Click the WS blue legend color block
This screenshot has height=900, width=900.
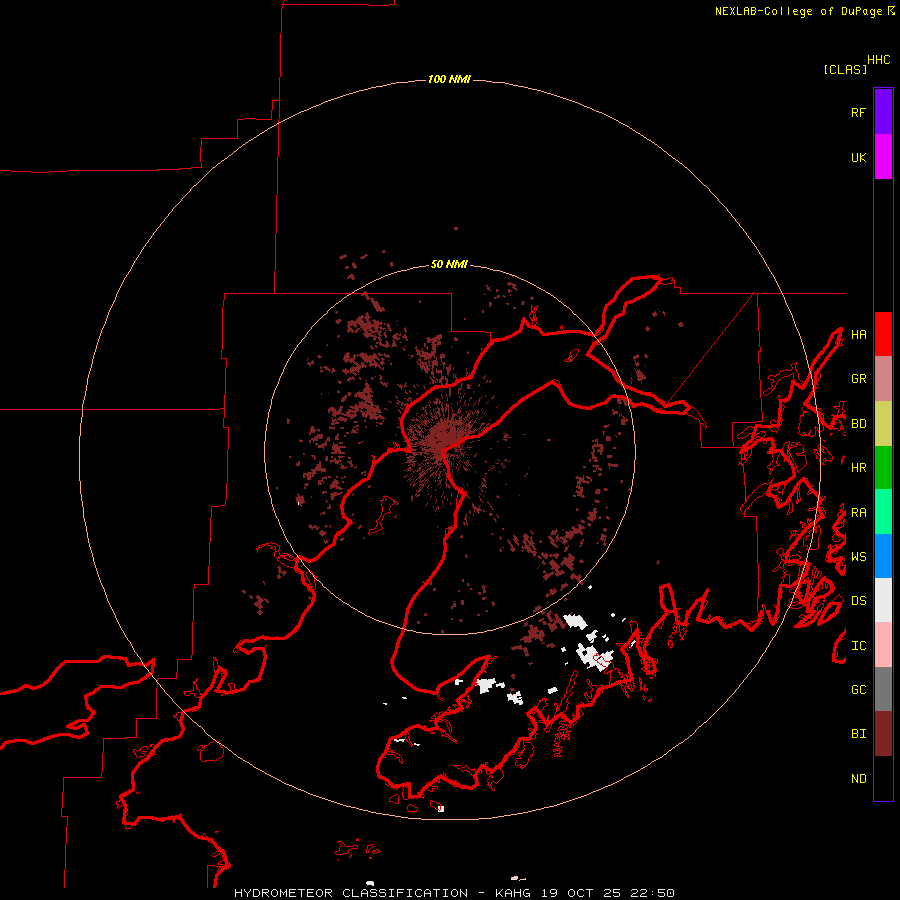point(883,556)
